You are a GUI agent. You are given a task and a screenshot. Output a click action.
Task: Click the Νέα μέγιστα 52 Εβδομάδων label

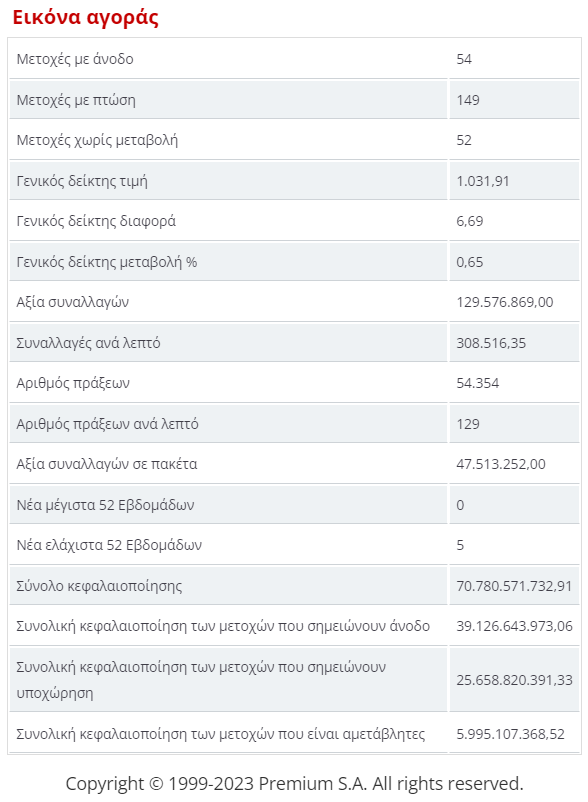tap(105, 505)
